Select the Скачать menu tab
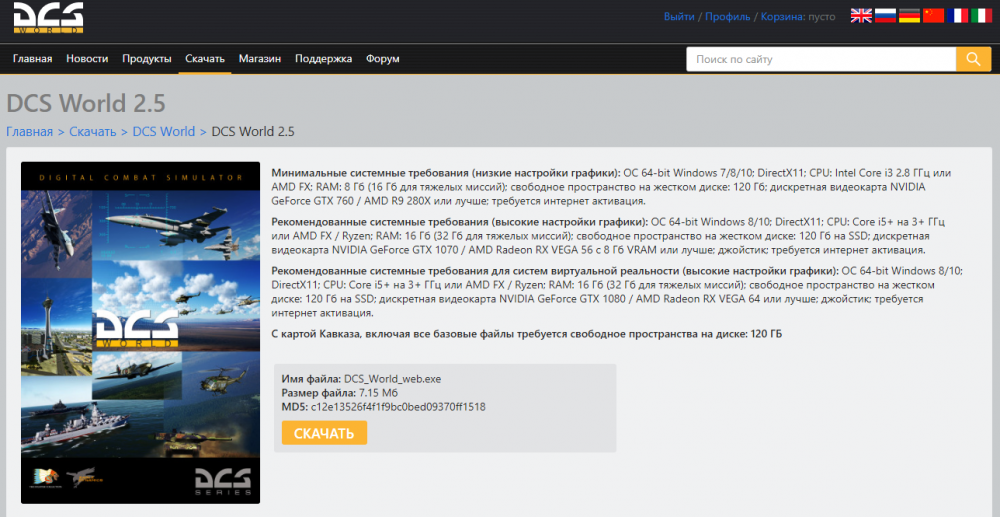Viewport: 1000px width, 517px height. [x=205, y=59]
